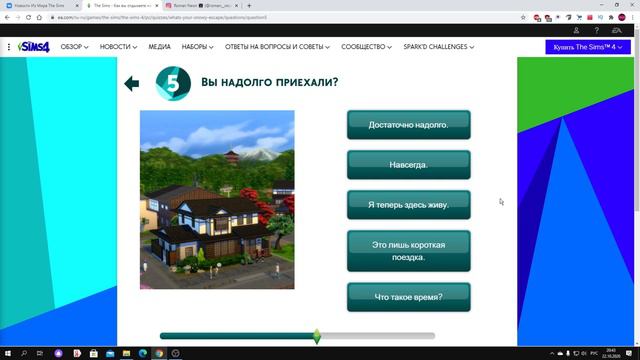
Task: Open the Chrome three-dot menu
Action: pyautogui.click(x=633, y=18)
